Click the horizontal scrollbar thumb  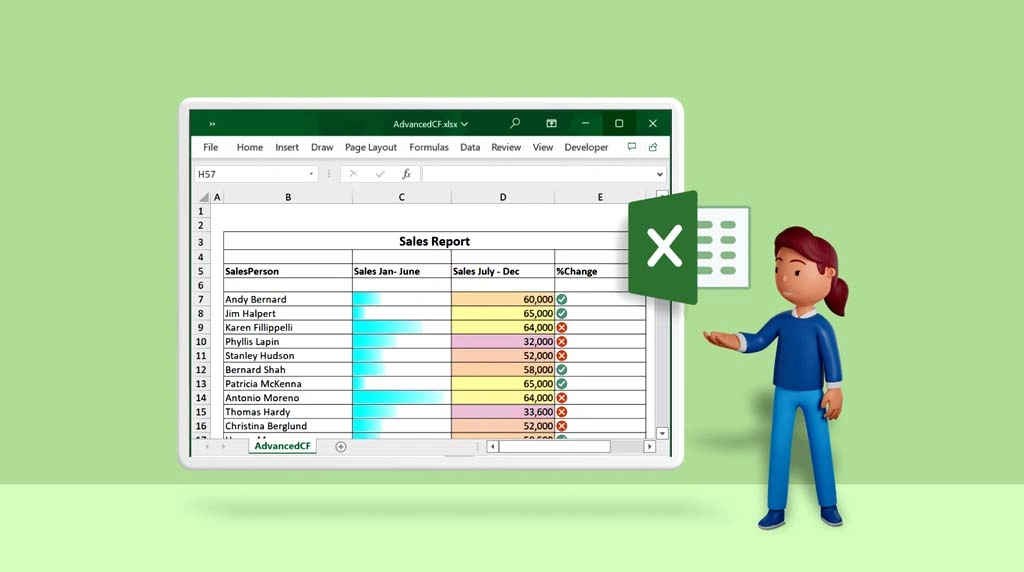[x=554, y=447]
